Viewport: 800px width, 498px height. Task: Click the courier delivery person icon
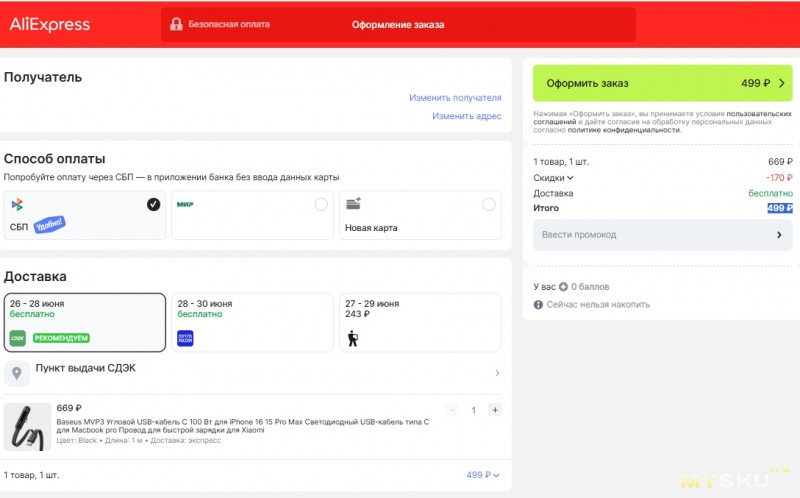click(353, 338)
